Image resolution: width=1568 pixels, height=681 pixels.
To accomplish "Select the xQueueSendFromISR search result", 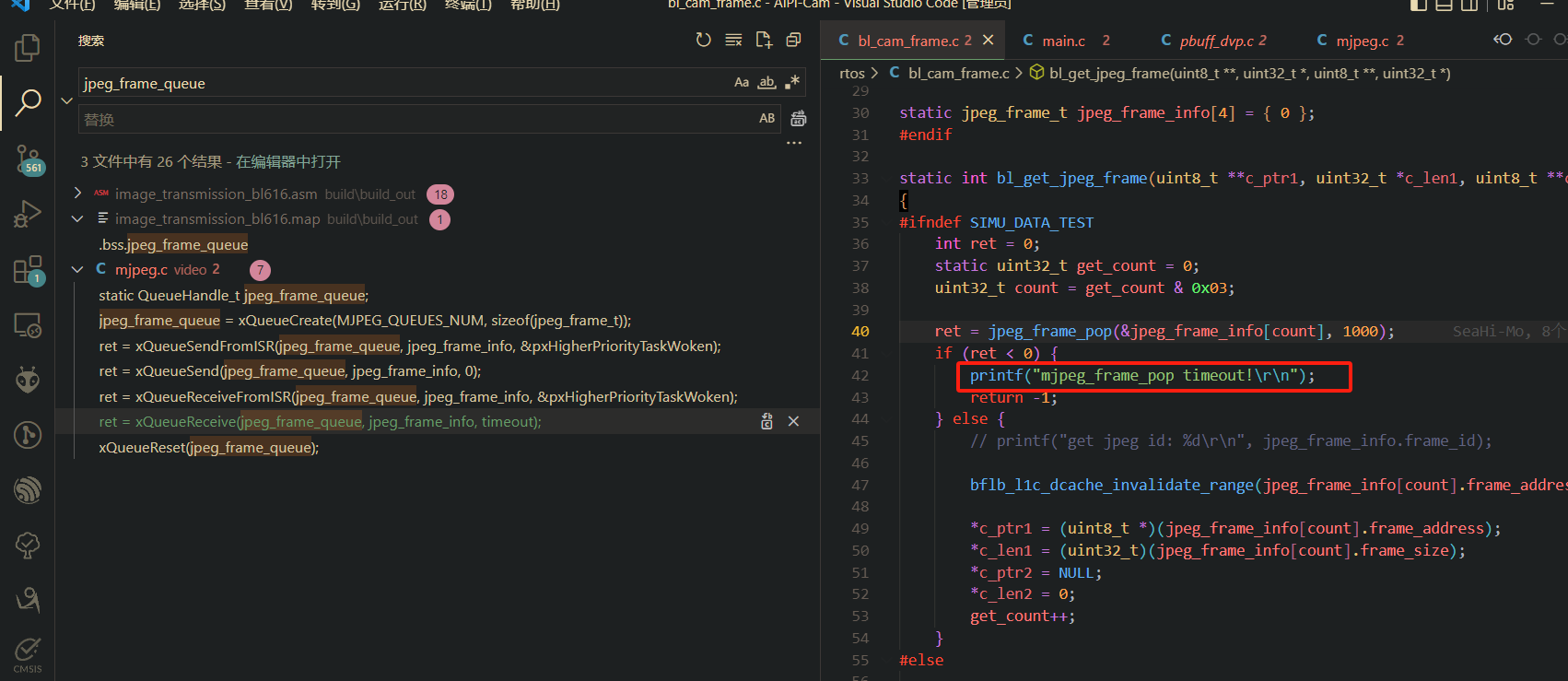I will [x=410, y=346].
